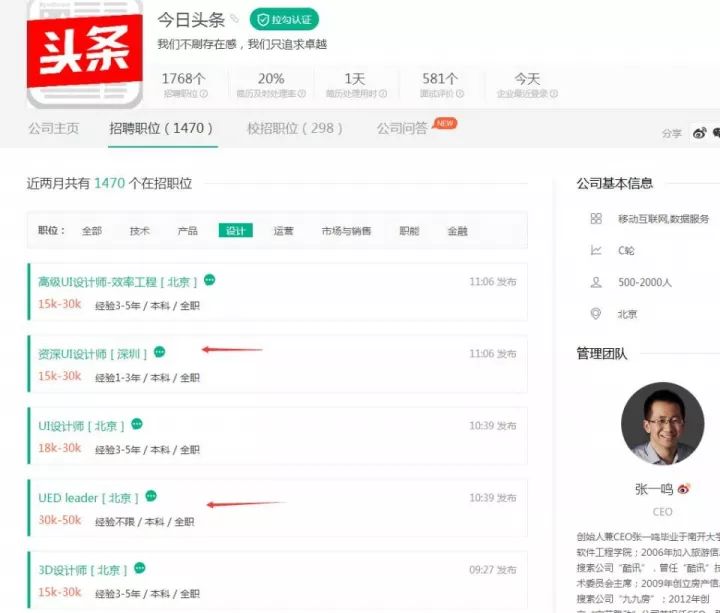The image size is (720, 613).
Task: Click the info icon under the 1天 stat
Action: pyautogui.click(x=382, y=94)
